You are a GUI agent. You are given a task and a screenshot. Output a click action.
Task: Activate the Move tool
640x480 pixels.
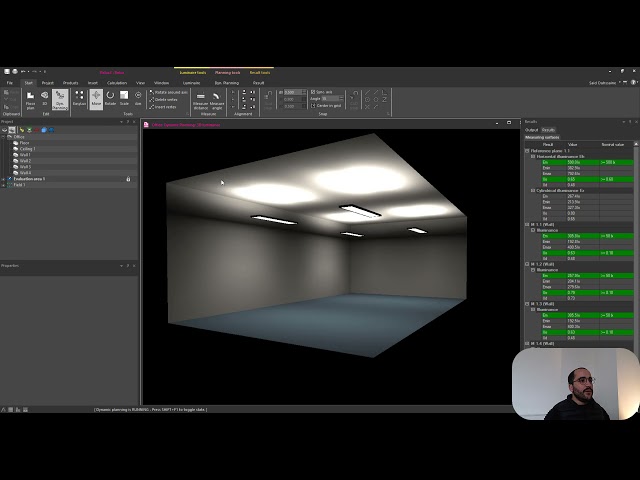pos(96,98)
